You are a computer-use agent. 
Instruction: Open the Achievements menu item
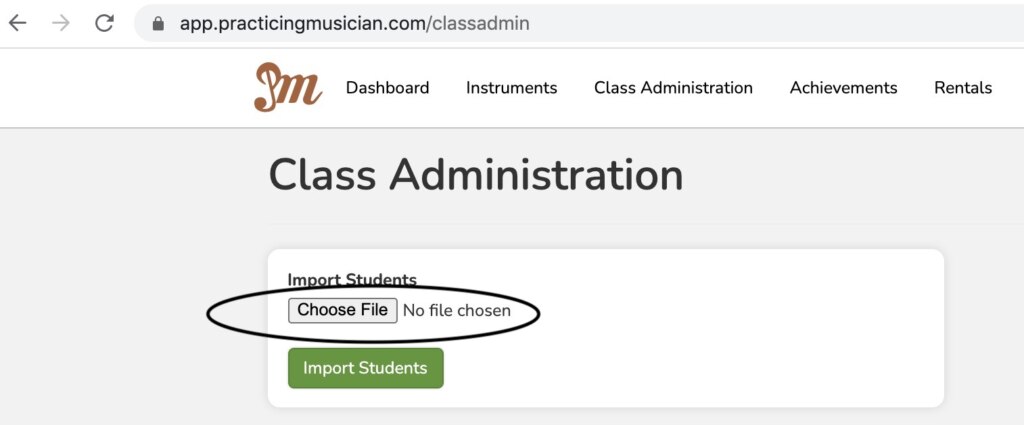coord(843,88)
